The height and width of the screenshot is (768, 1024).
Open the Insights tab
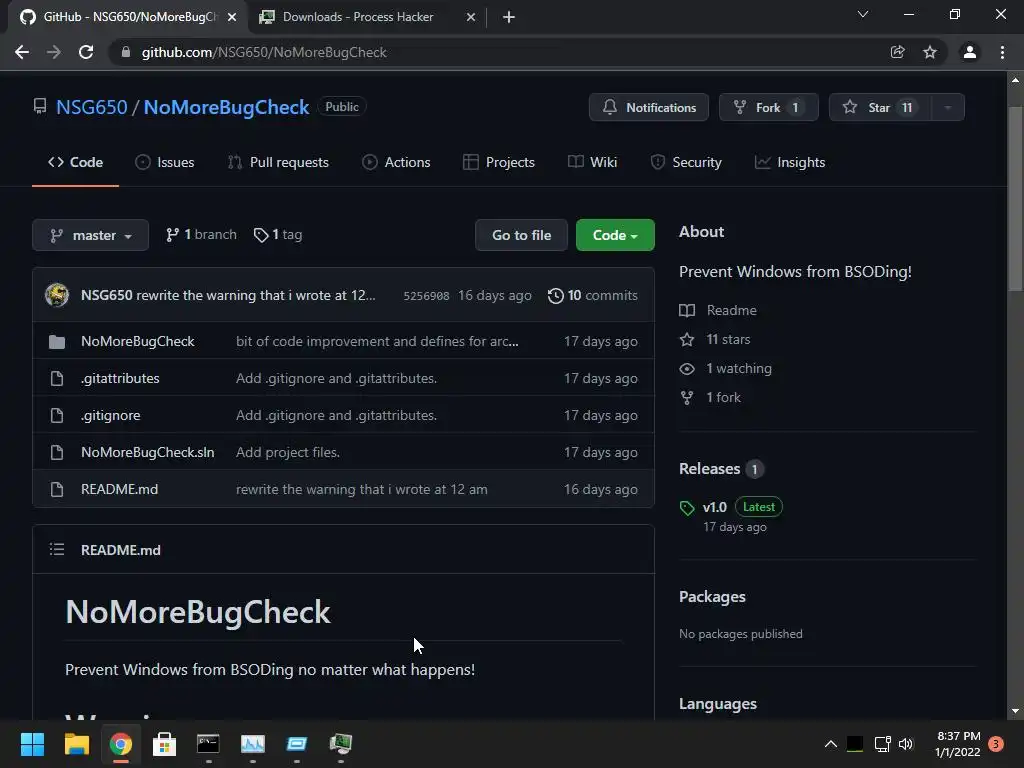coord(790,162)
